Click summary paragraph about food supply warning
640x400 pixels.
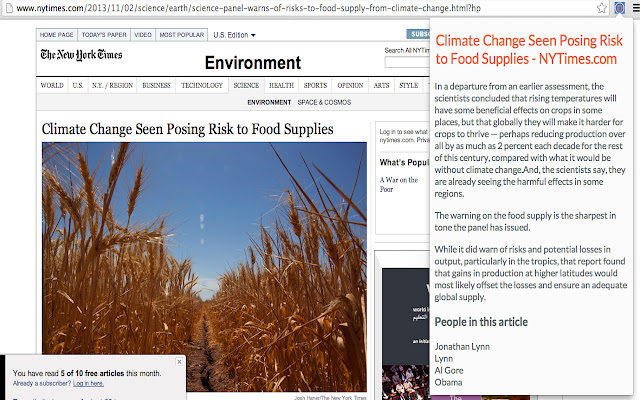pos(525,221)
